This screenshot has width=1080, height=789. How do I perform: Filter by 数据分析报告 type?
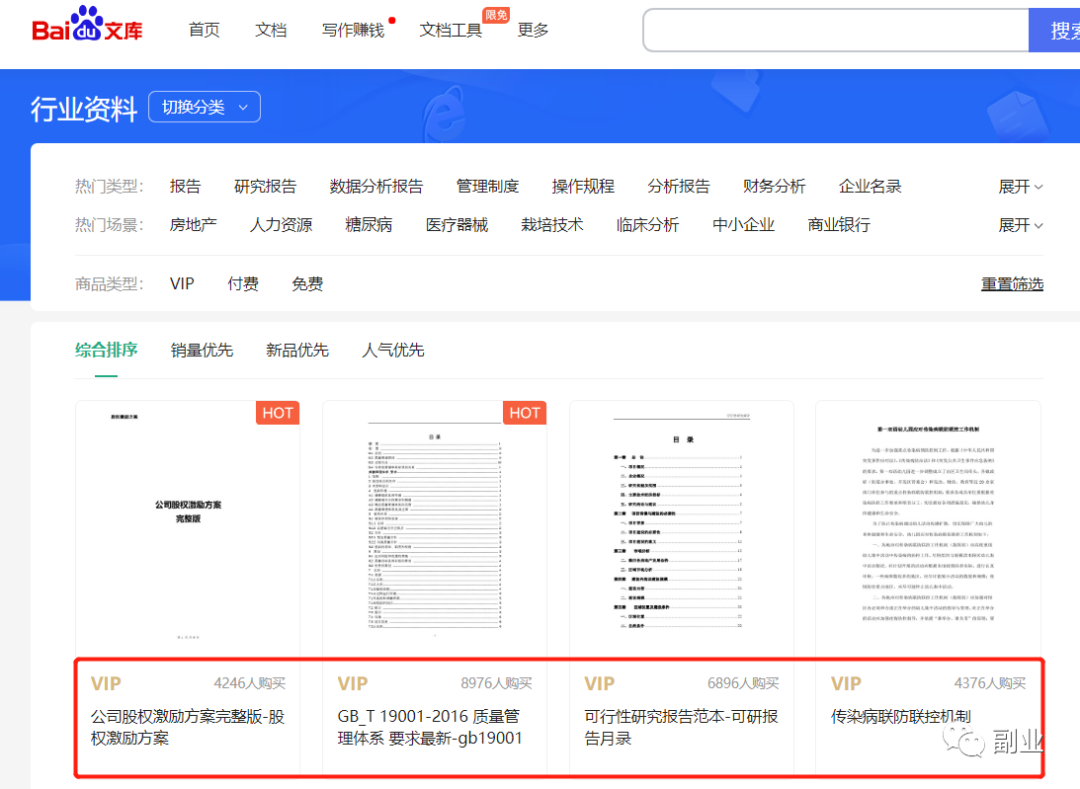376,187
